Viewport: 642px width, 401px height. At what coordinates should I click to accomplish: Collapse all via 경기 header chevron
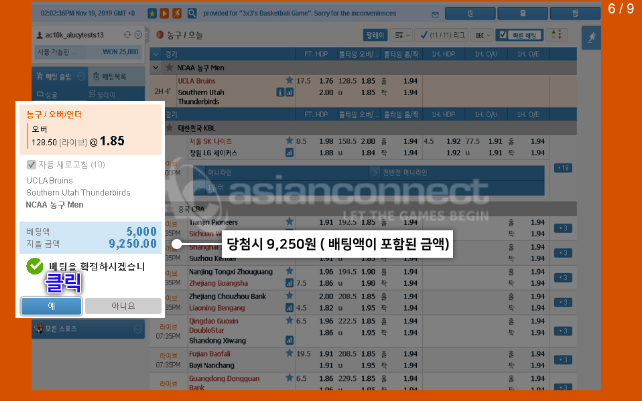click(x=156, y=54)
